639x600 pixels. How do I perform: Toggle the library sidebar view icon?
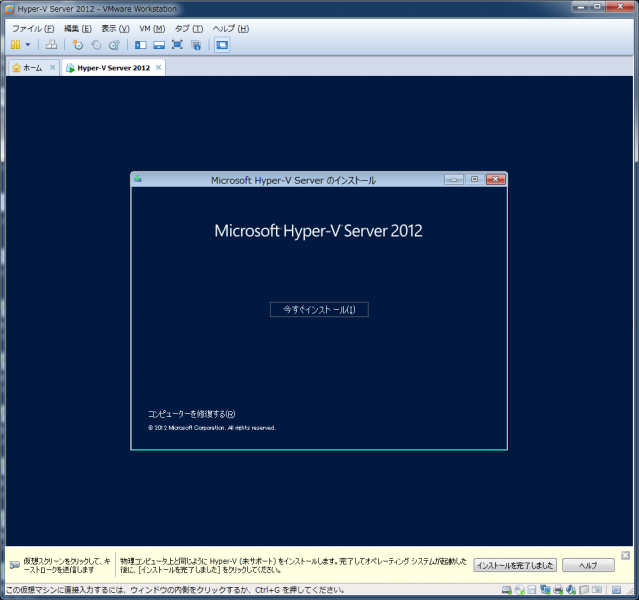point(141,45)
